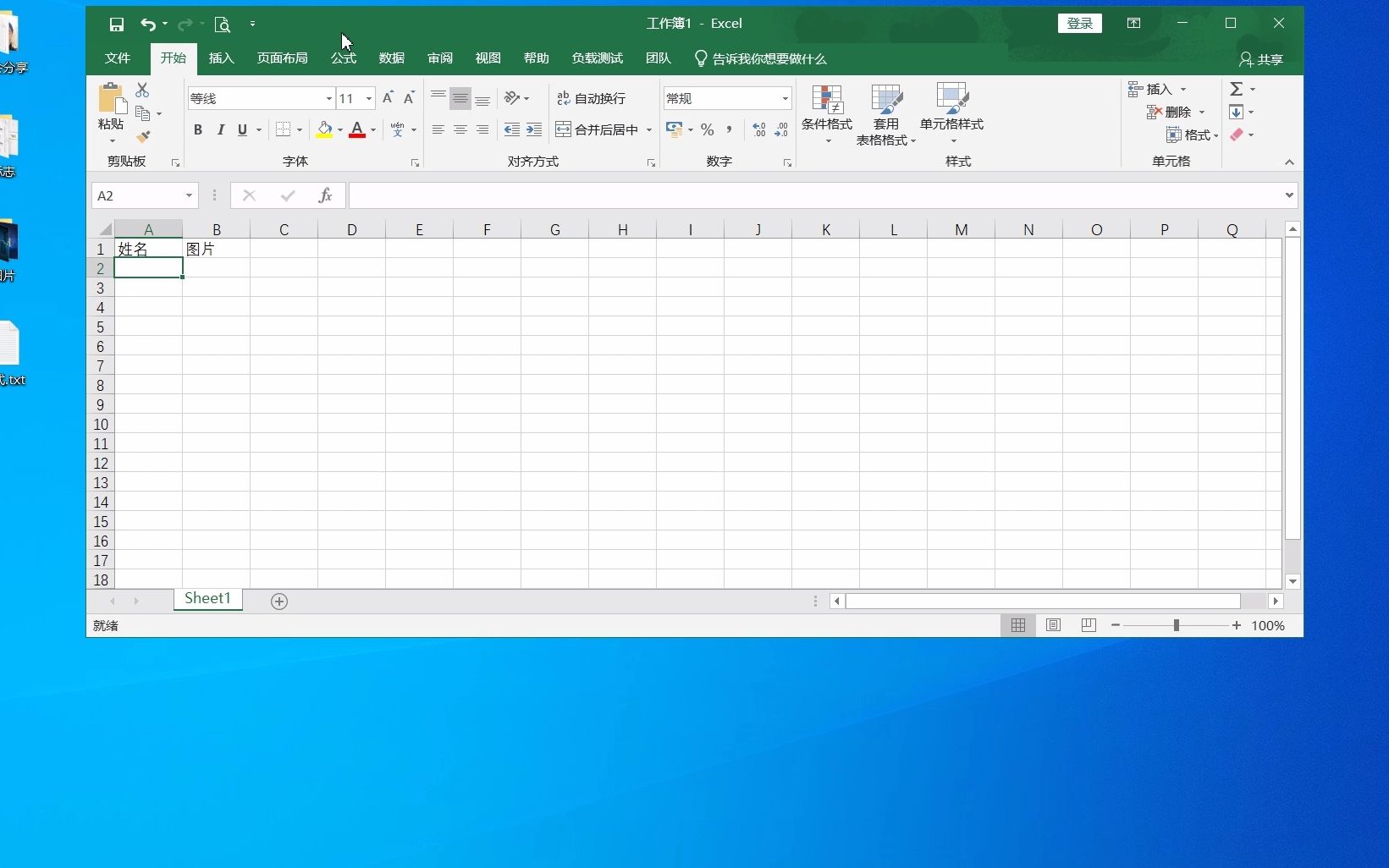Expand the formula bar

(x=1289, y=195)
